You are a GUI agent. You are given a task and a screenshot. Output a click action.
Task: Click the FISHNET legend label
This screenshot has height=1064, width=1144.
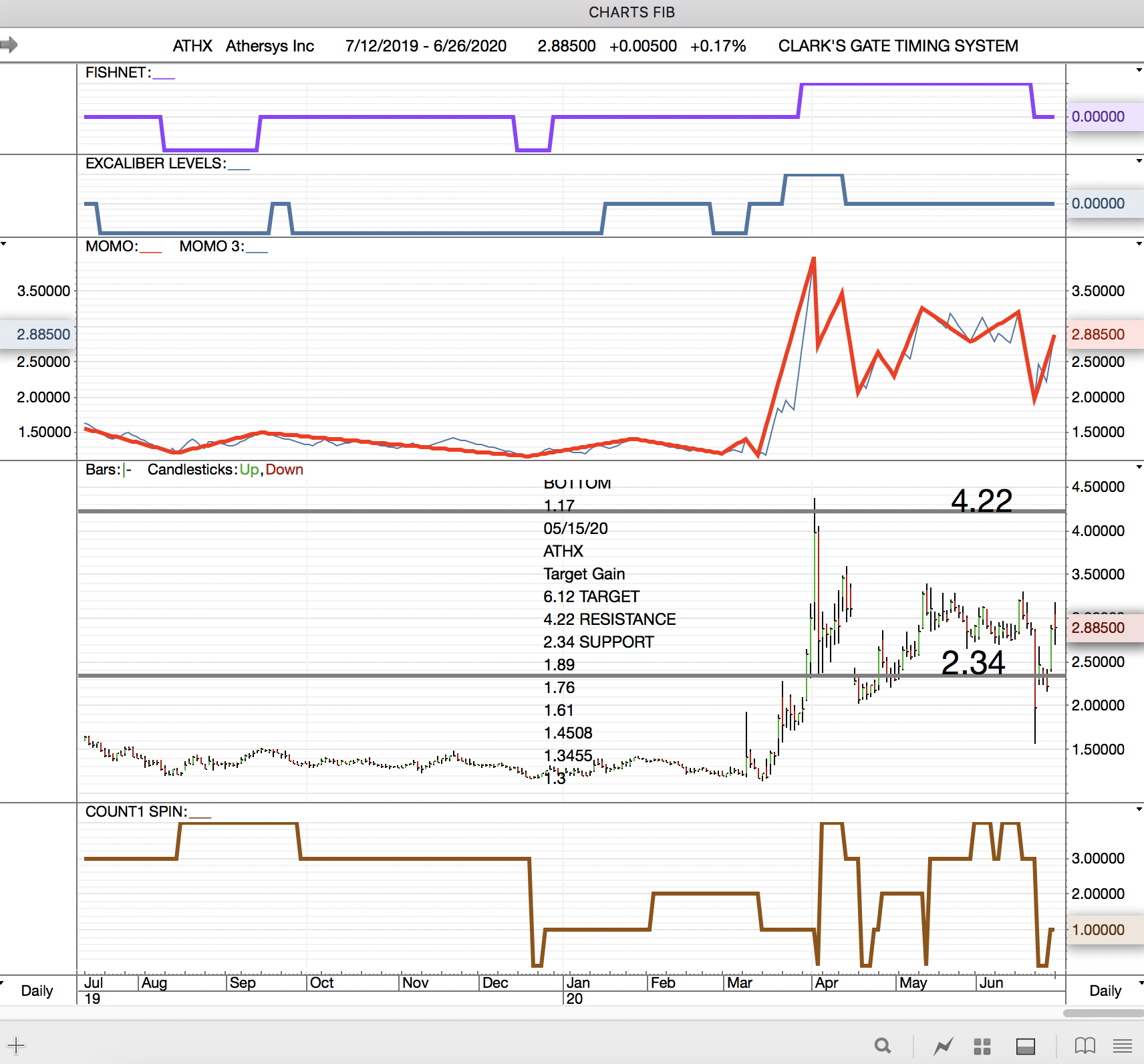click(118, 72)
